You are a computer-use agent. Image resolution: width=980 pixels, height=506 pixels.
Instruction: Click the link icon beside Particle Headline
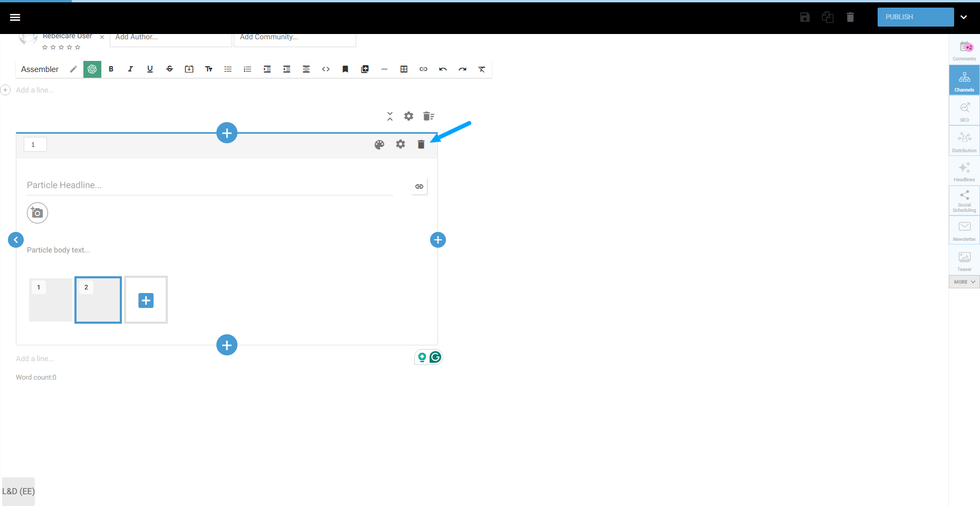click(x=419, y=186)
